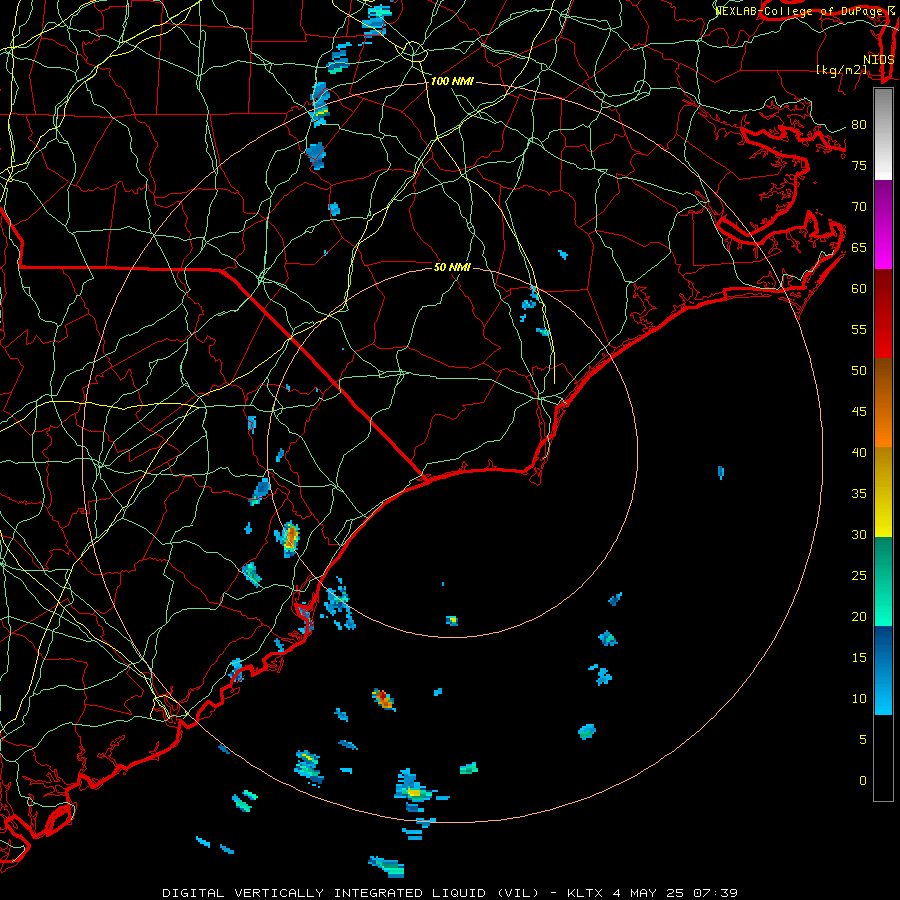Click the 55 value on the color scale
The height and width of the screenshot is (900, 900).
pyautogui.click(x=859, y=329)
